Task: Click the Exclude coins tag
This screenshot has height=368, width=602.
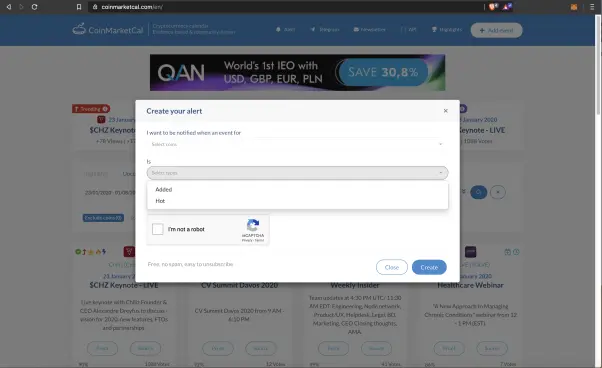Action: tap(103, 218)
